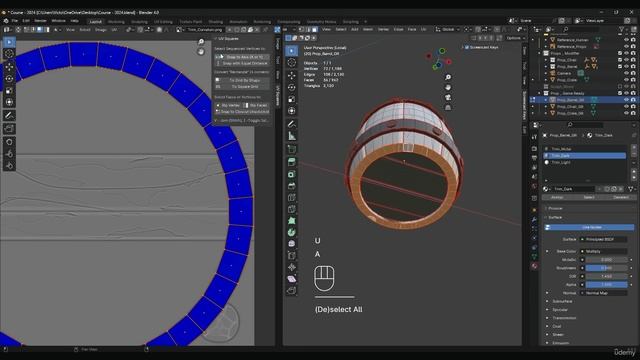The height and width of the screenshot is (360, 640).
Task: Select the Trim_Light material slot
Action: 584,162
